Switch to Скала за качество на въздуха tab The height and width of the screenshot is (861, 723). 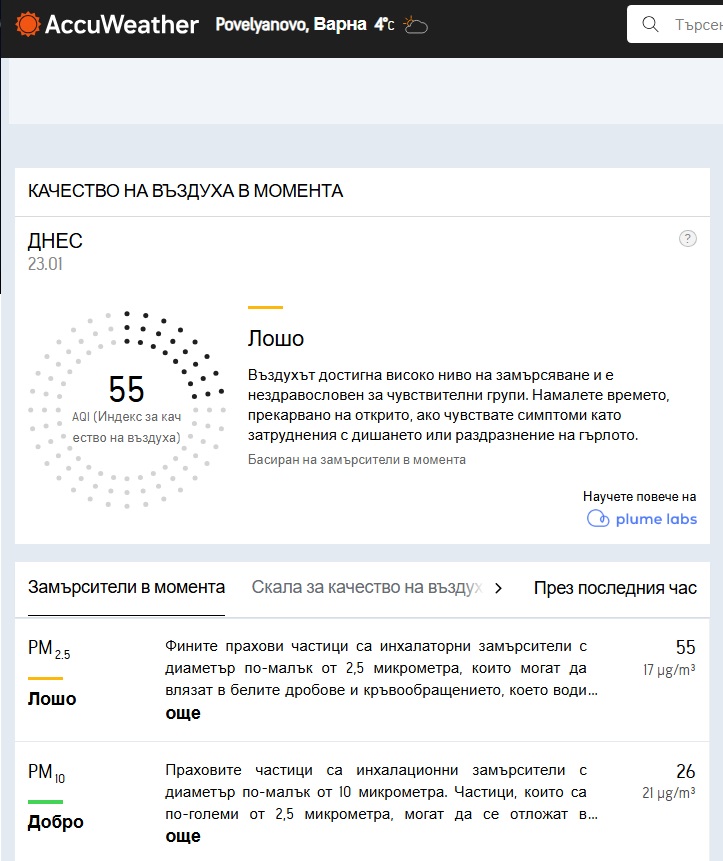[x=367, y=587]
